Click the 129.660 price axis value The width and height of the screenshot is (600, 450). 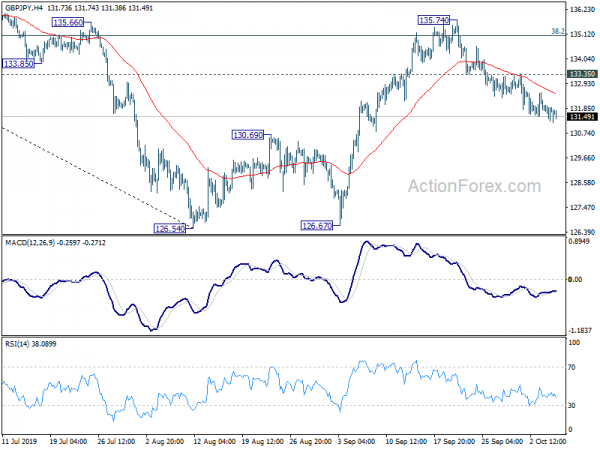(x=582, y=158)
